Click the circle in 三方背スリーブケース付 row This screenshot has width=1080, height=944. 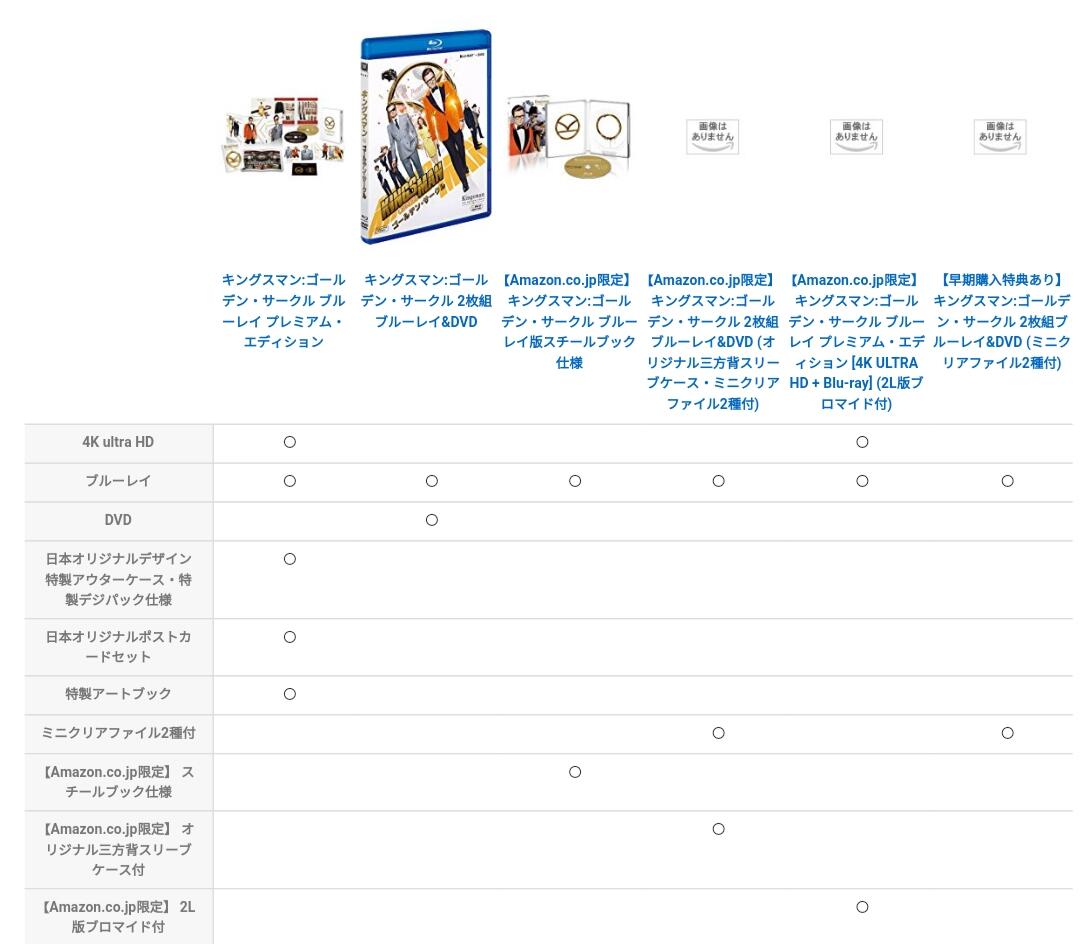718,829
